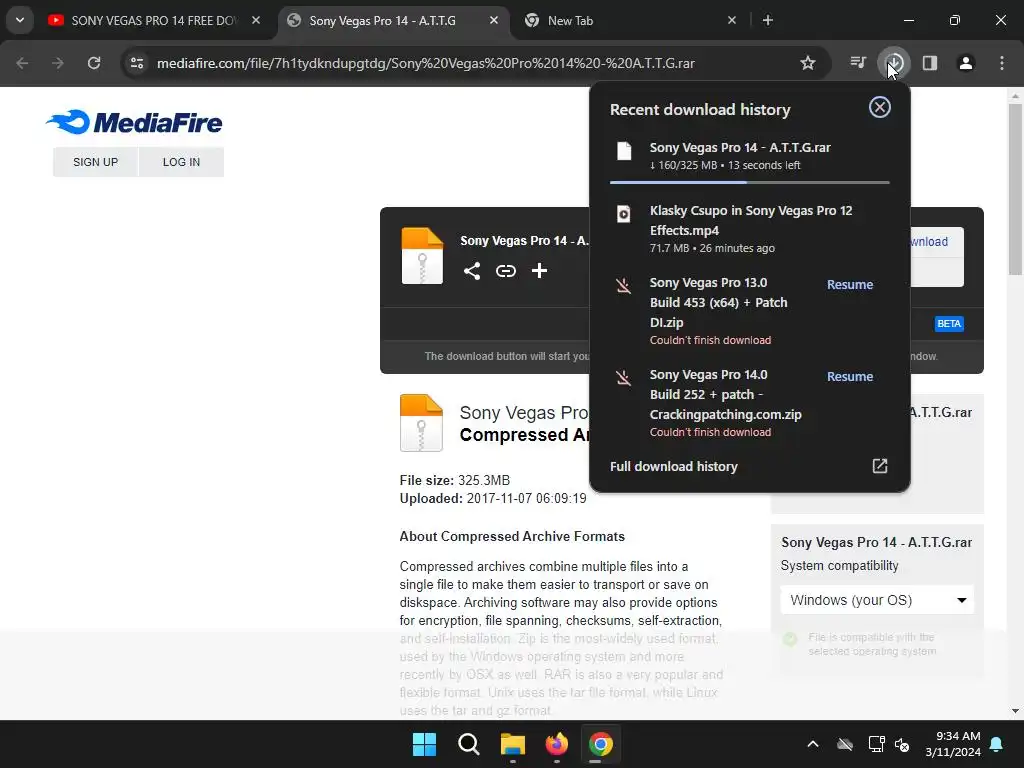Open a new browser tab with plus button
1024x768 pixels.
[768, 21]
